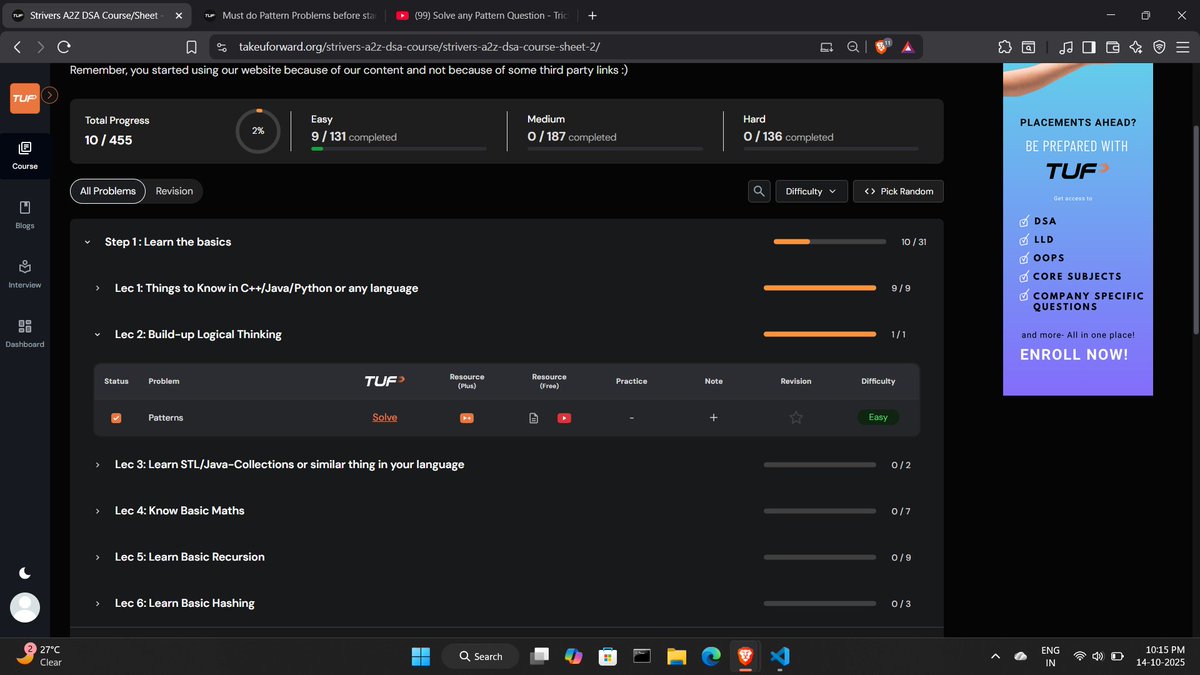The width and height of the screenshot is (1200, 675).
Task: Open the clock and date panel
Action: pos(1161,656)
